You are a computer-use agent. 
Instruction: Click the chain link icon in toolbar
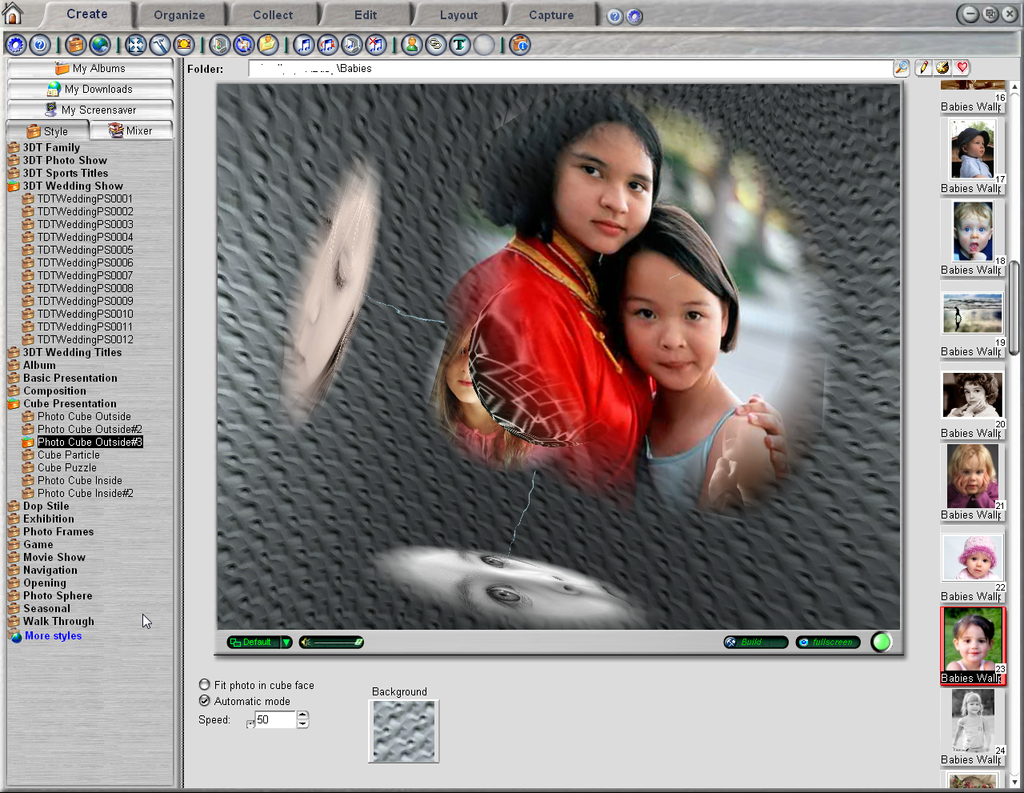435,45
